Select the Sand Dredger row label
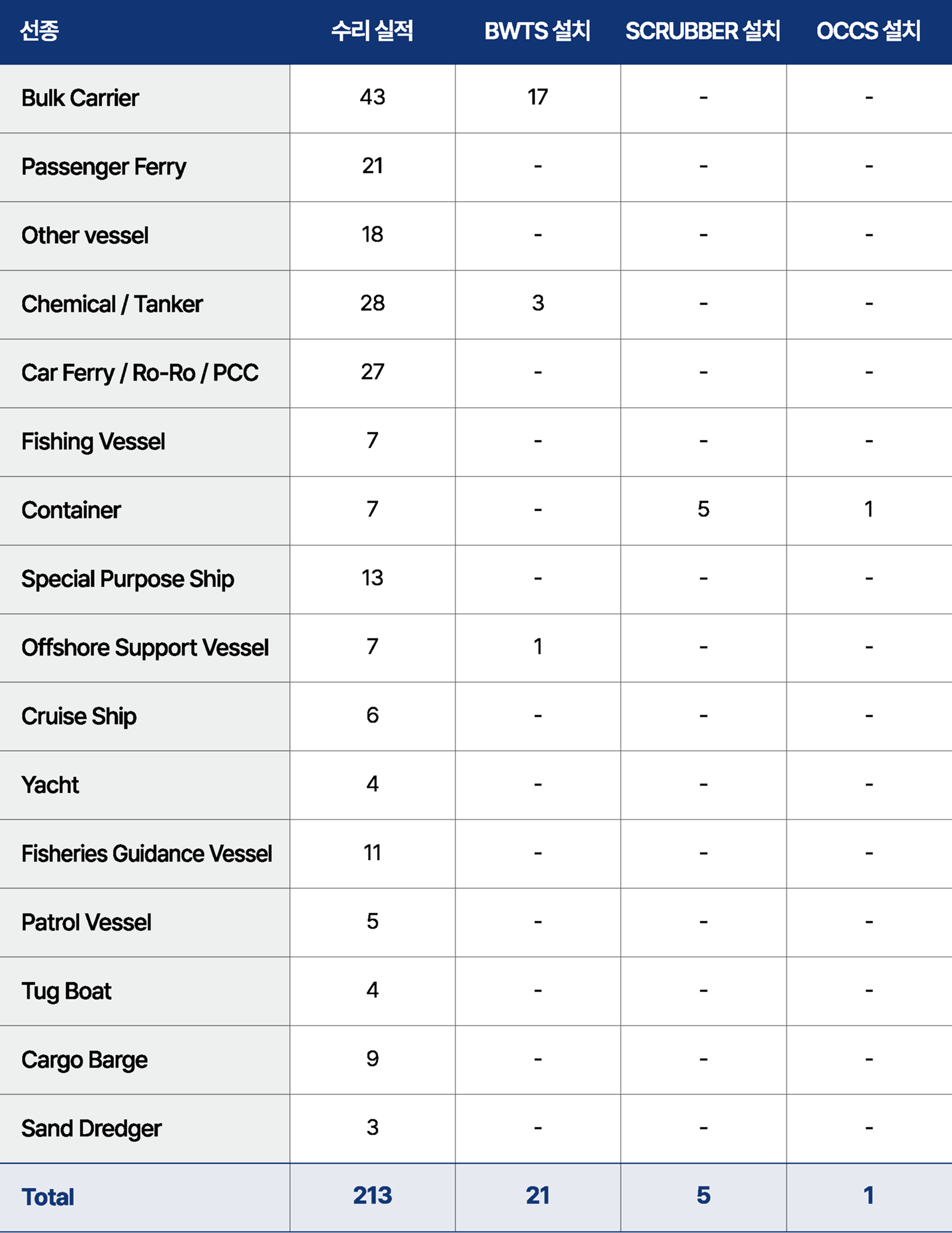Image resolution: width=952 pixels, height=1233 pixels. point(91,1128)
